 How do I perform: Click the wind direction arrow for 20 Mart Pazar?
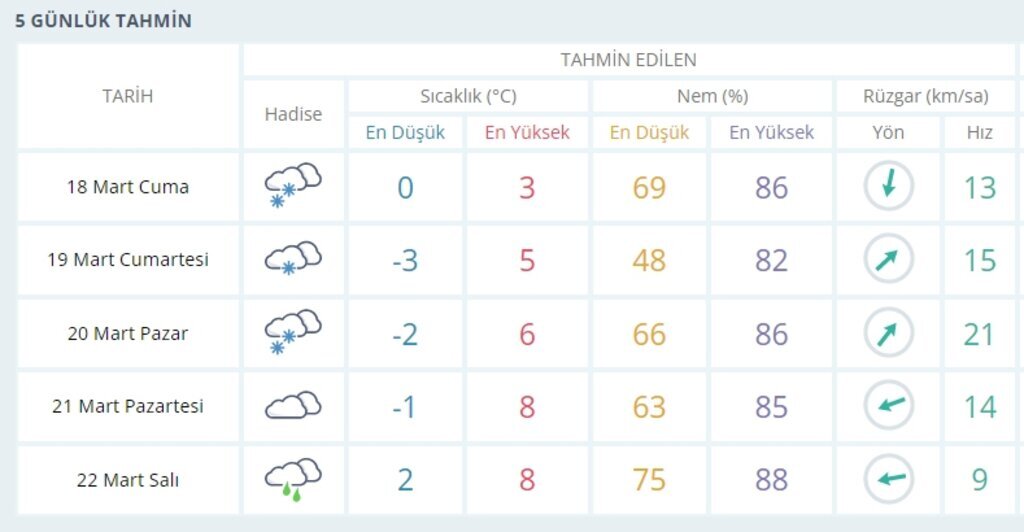click(887, 333)
